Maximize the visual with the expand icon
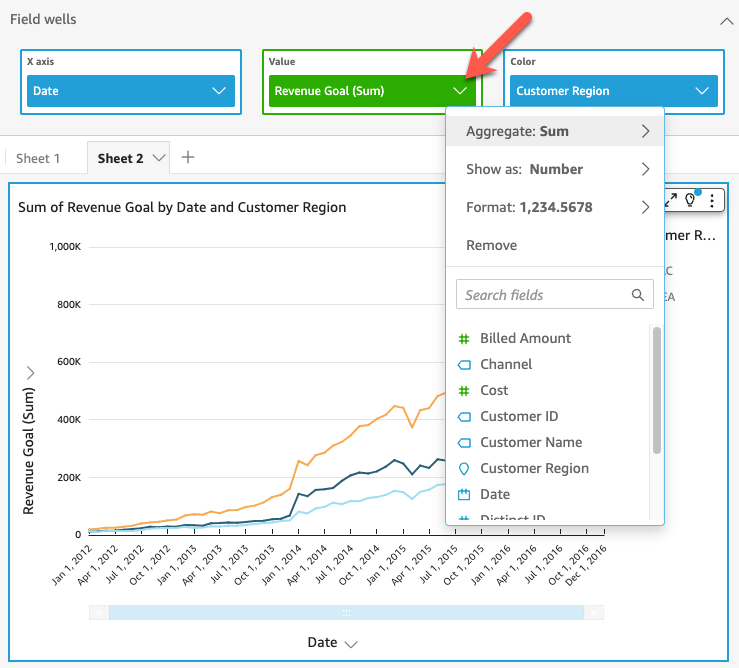739x668 pixels. point(673,200)
